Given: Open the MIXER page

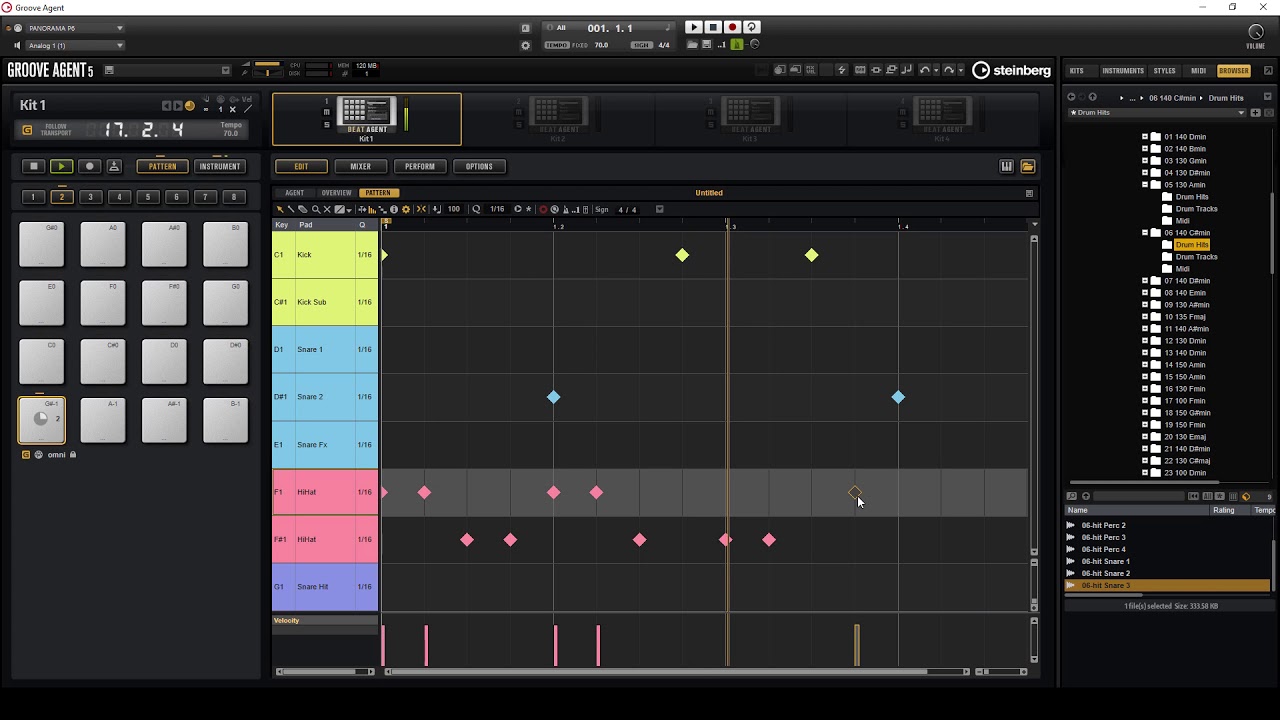Looking at the screenshot, I should pyautogui.click(x=360, y=166).
